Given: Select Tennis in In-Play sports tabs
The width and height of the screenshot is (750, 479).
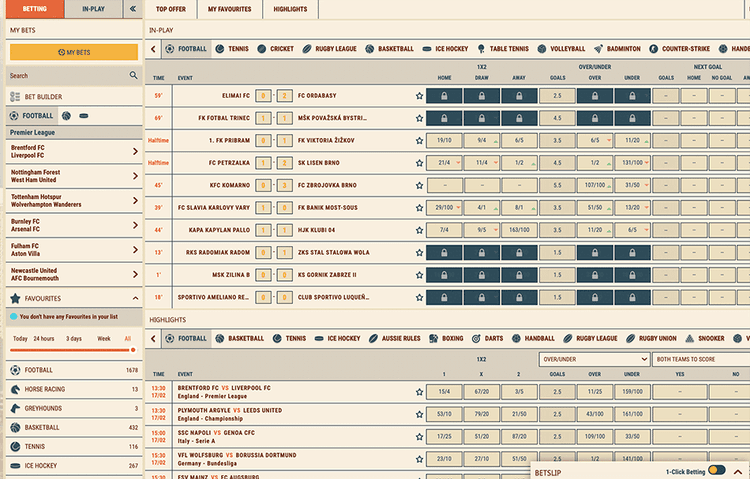Looking at the screenshot, I should [x=232, y=49].
